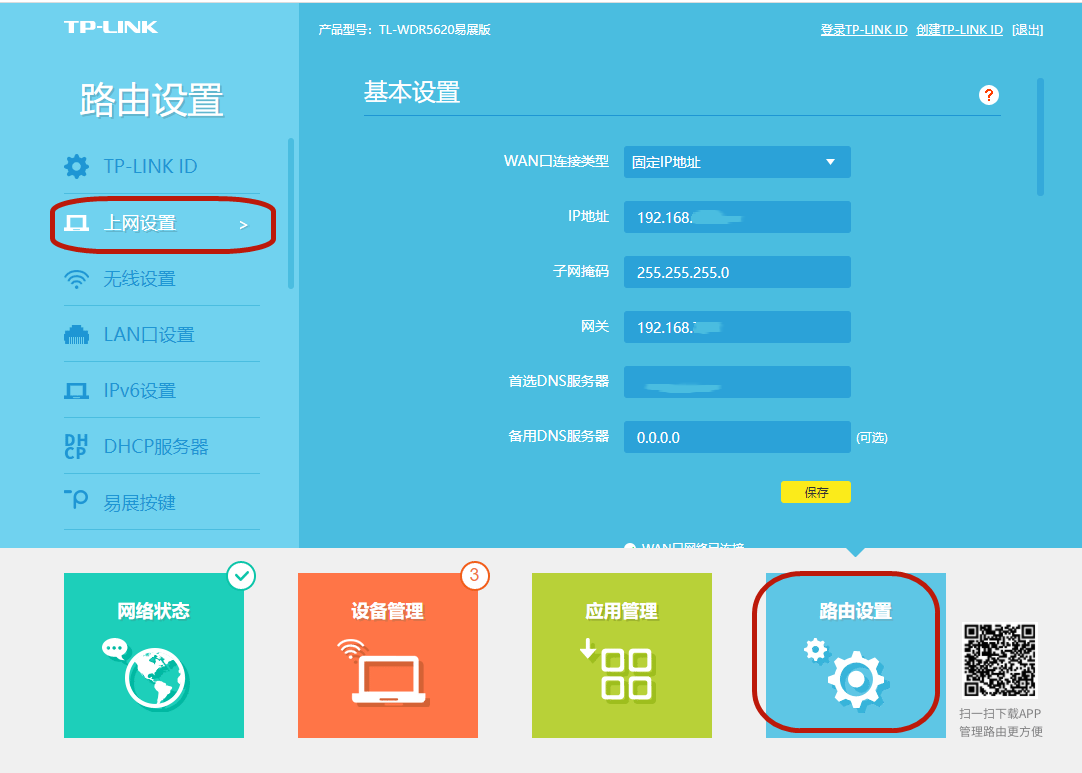Click the 子网掩码 input field
1082x773 pixels.
[737, 272]
